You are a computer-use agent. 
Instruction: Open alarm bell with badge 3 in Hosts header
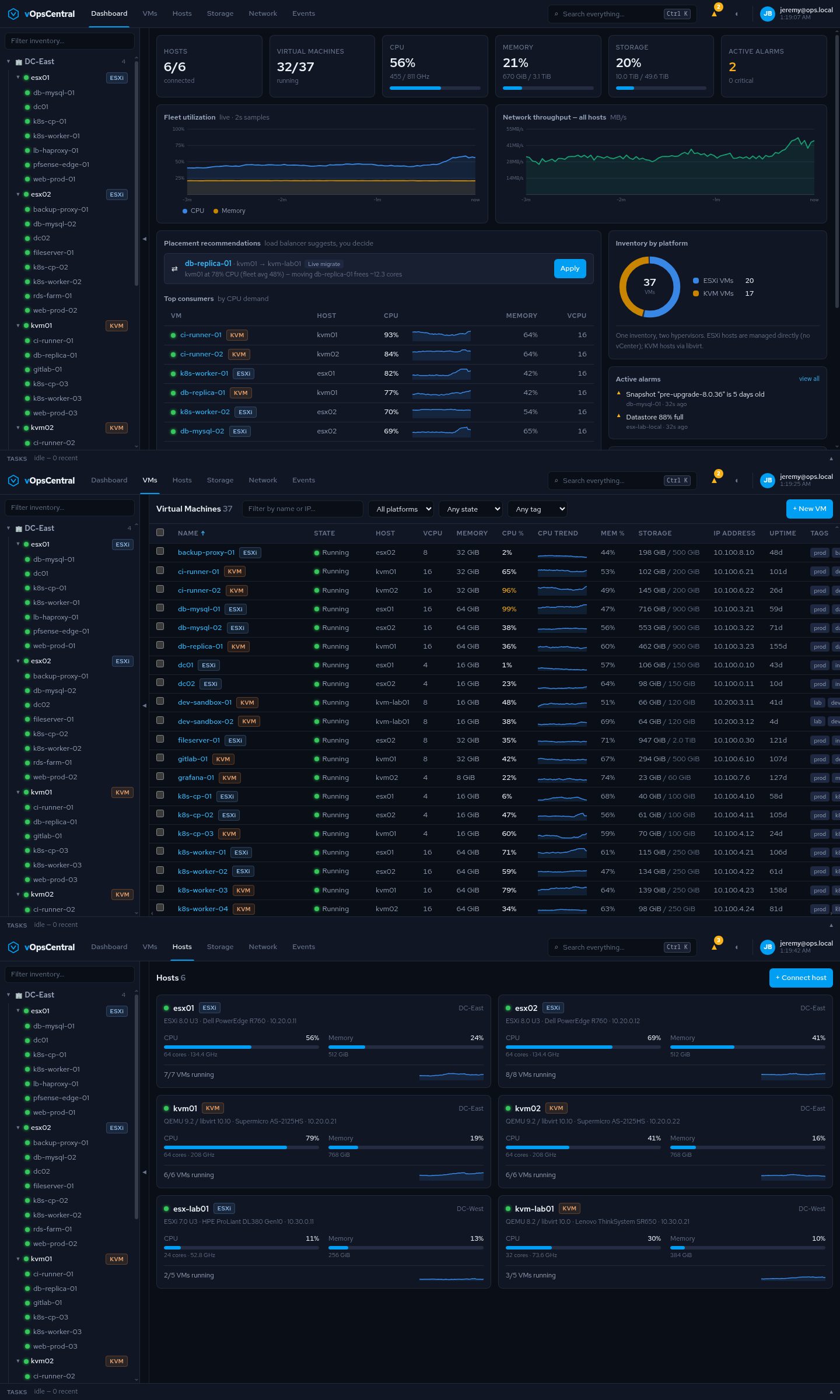coord(714,947)
